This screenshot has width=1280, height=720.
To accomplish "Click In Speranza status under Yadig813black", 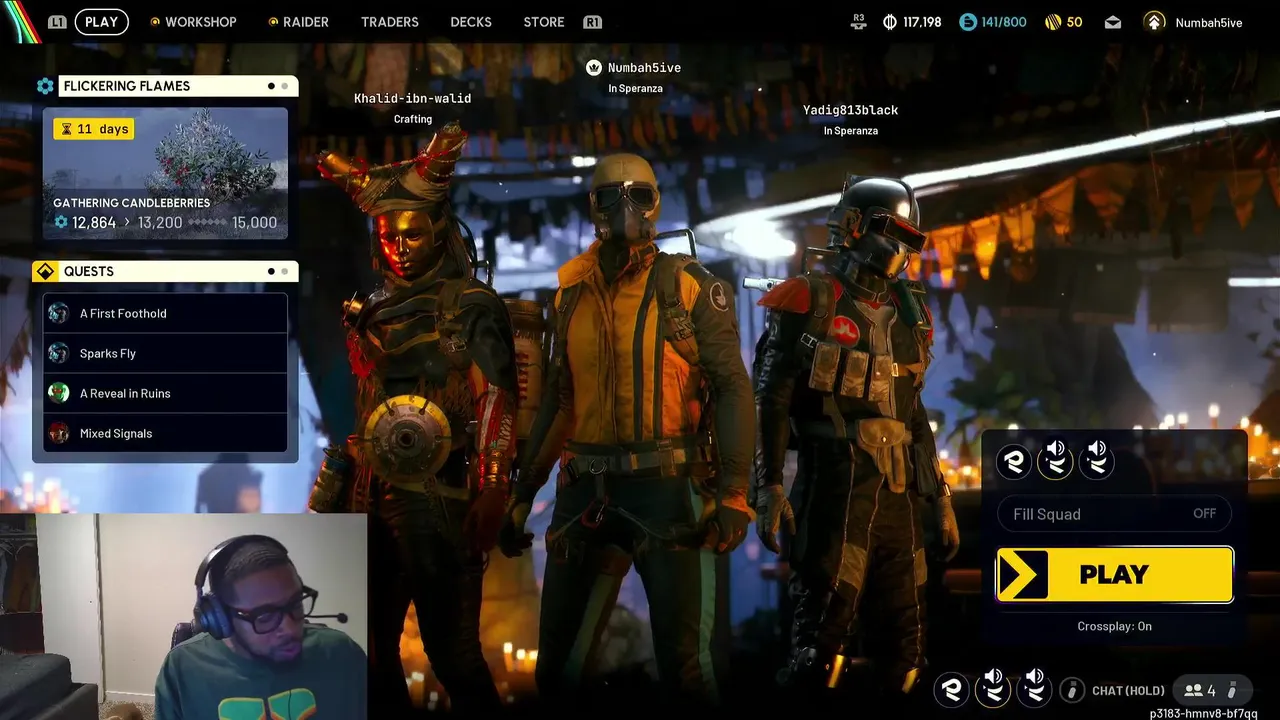I will pyautogui.click(x=850, y=131).
